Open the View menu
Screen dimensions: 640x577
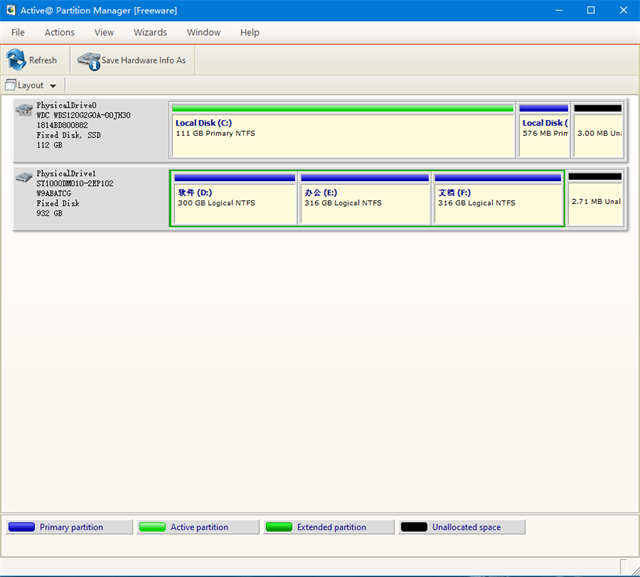coord(104,32)
